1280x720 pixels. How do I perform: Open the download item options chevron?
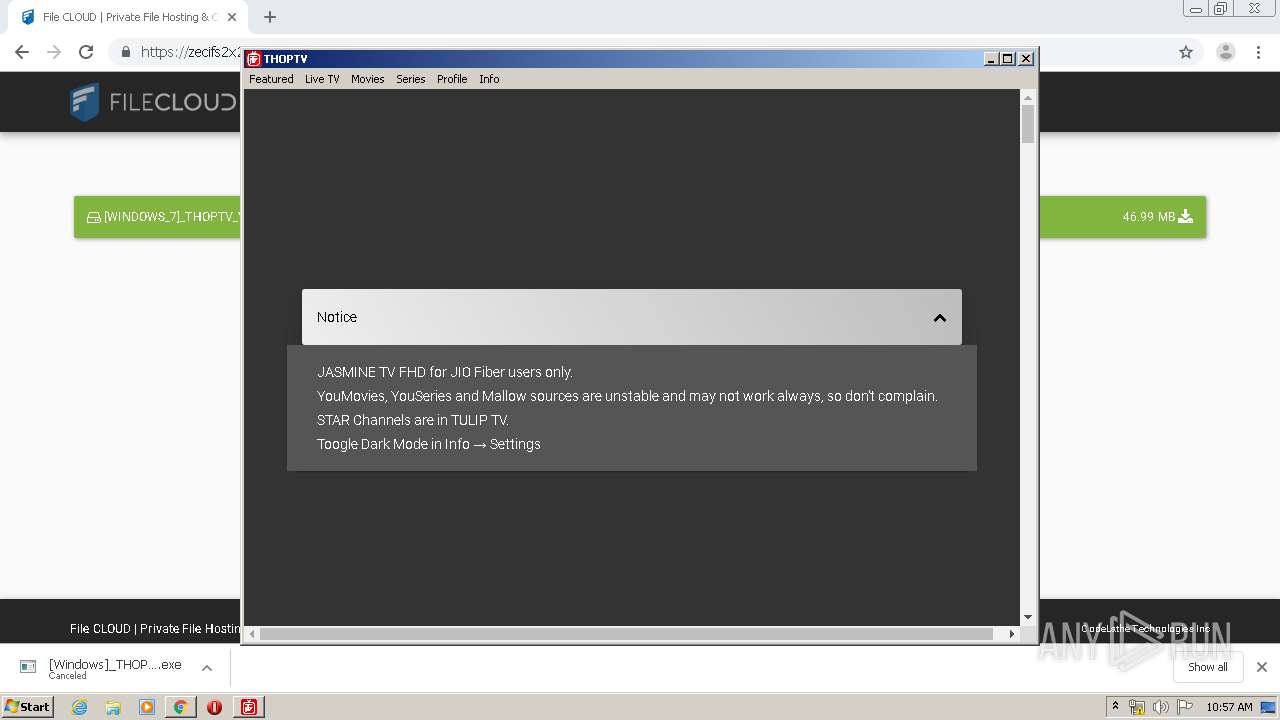pos(207,668)
